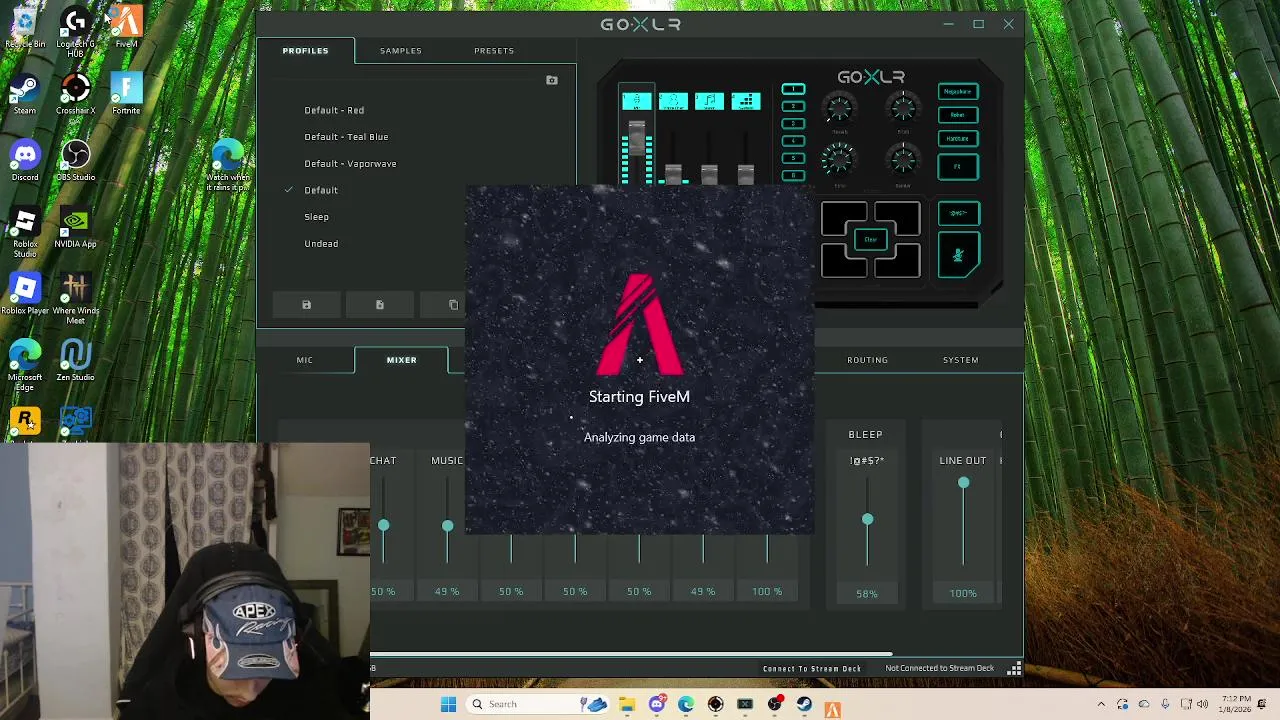Select the Music channel screen on GoXLR device
The image size is (1280, 720).
(x=709, y=101)
